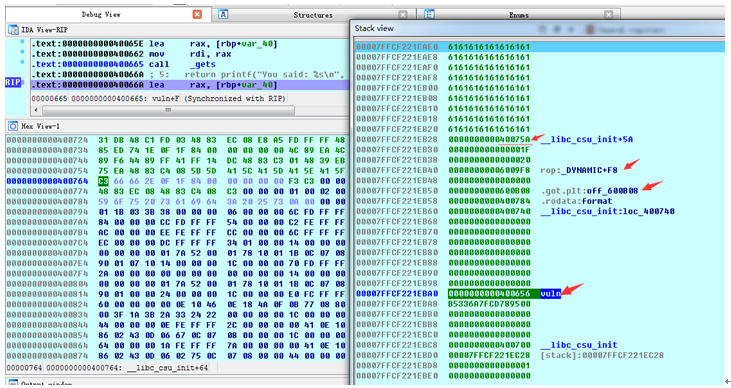This screenshot has width=731, height=388.
Task: Click the Enums tab icon
Action: click(x=429, y=14)
